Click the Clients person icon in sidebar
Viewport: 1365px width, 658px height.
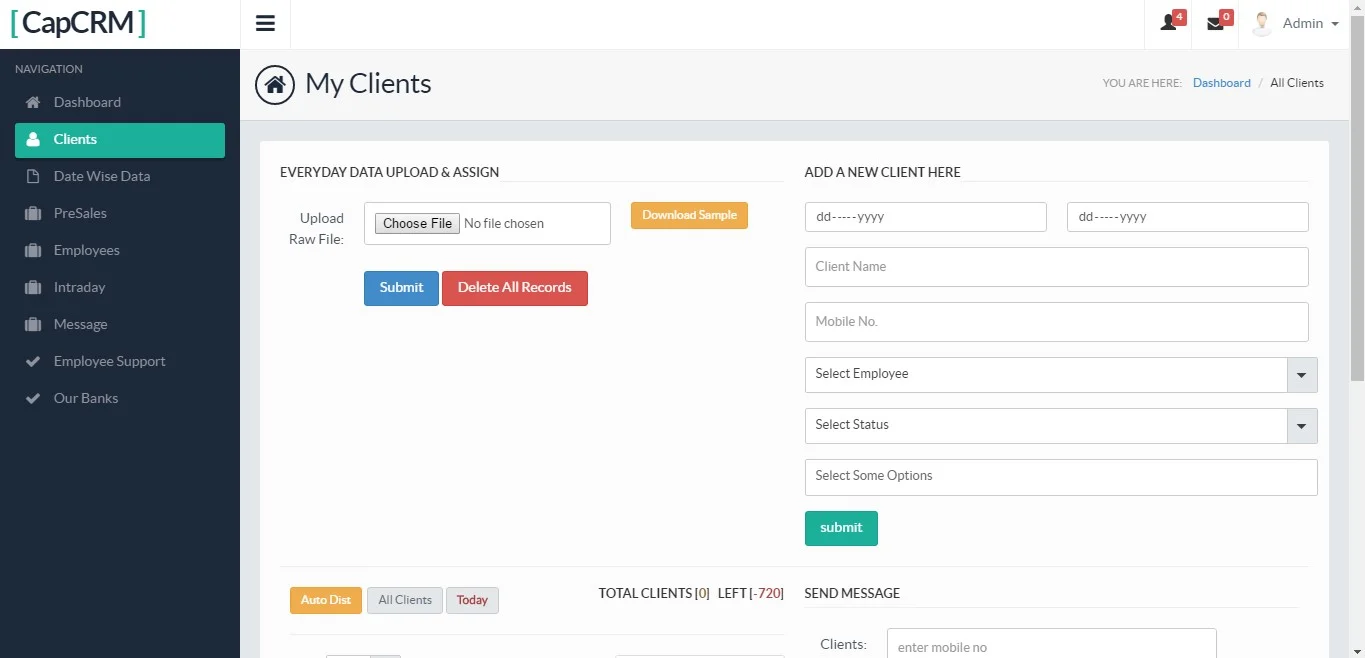(33, 139)
